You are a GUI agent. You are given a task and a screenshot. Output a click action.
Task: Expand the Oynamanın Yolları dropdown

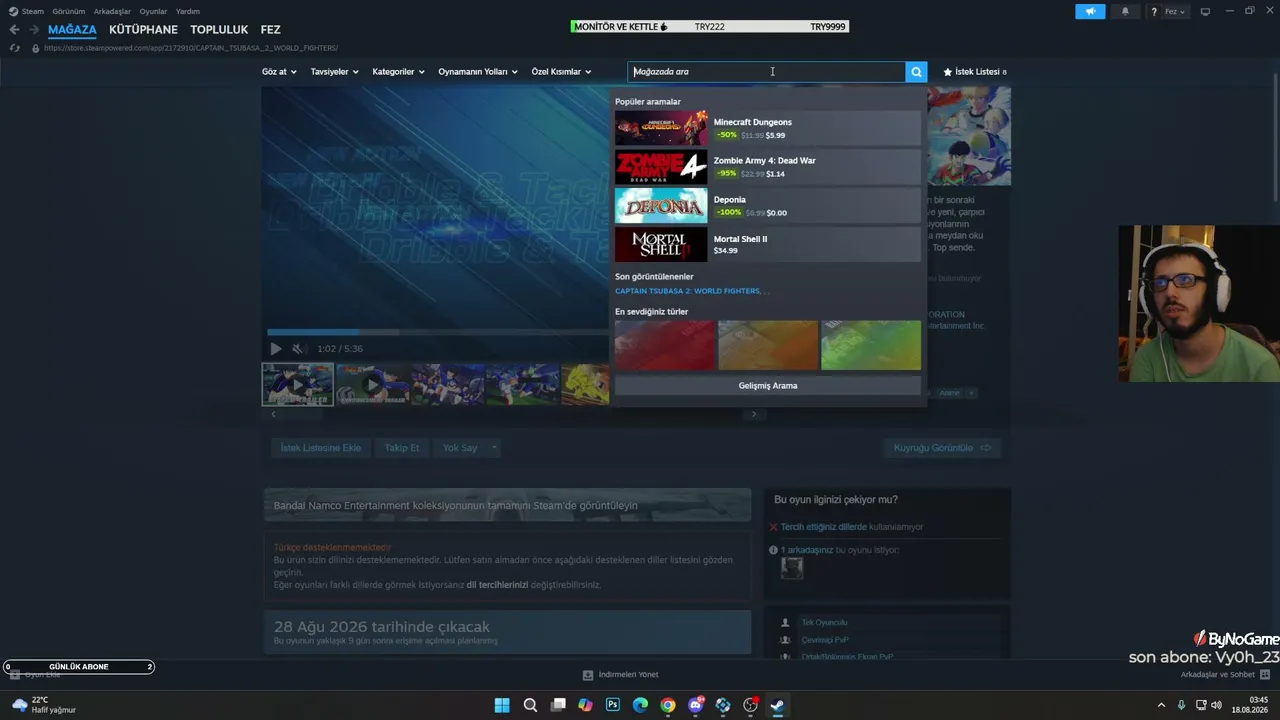478,72
